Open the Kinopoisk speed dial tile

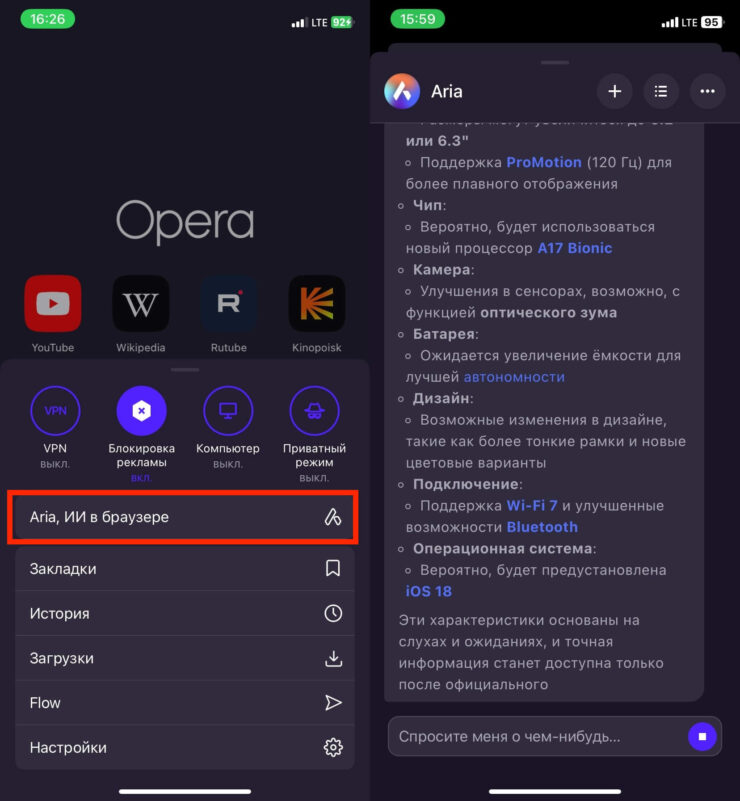click(x=316, y=304)
